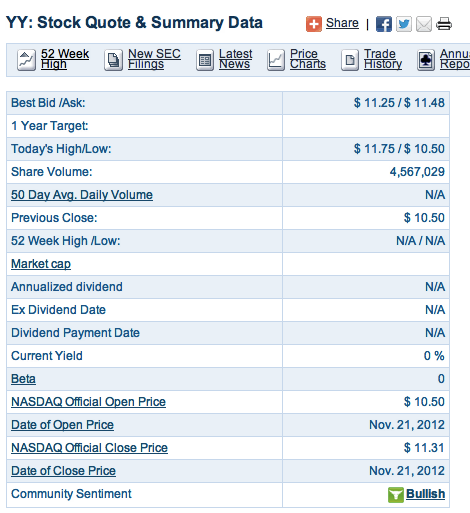The width and height of the screenshot is (470, 513).
Task: Open the Share link
Action: click(x=342, y=23)
